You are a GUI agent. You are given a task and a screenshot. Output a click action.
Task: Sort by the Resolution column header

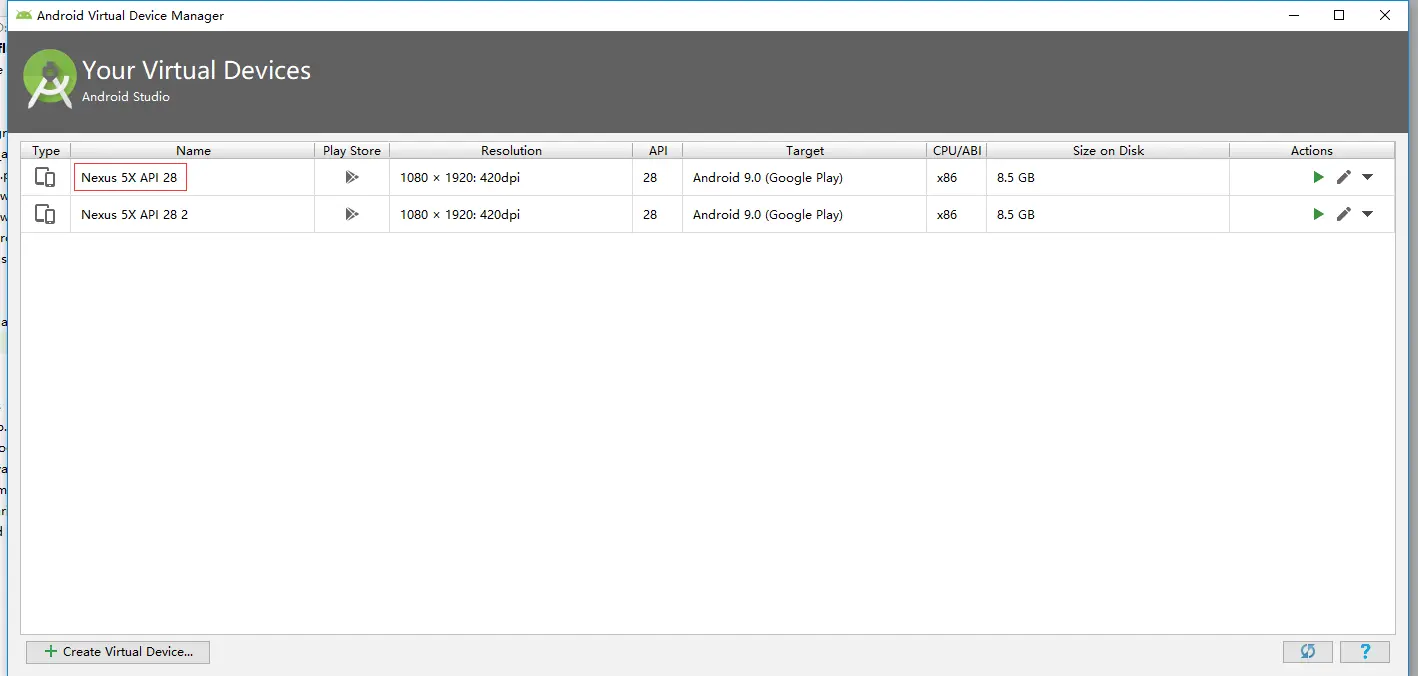(511, 150)
